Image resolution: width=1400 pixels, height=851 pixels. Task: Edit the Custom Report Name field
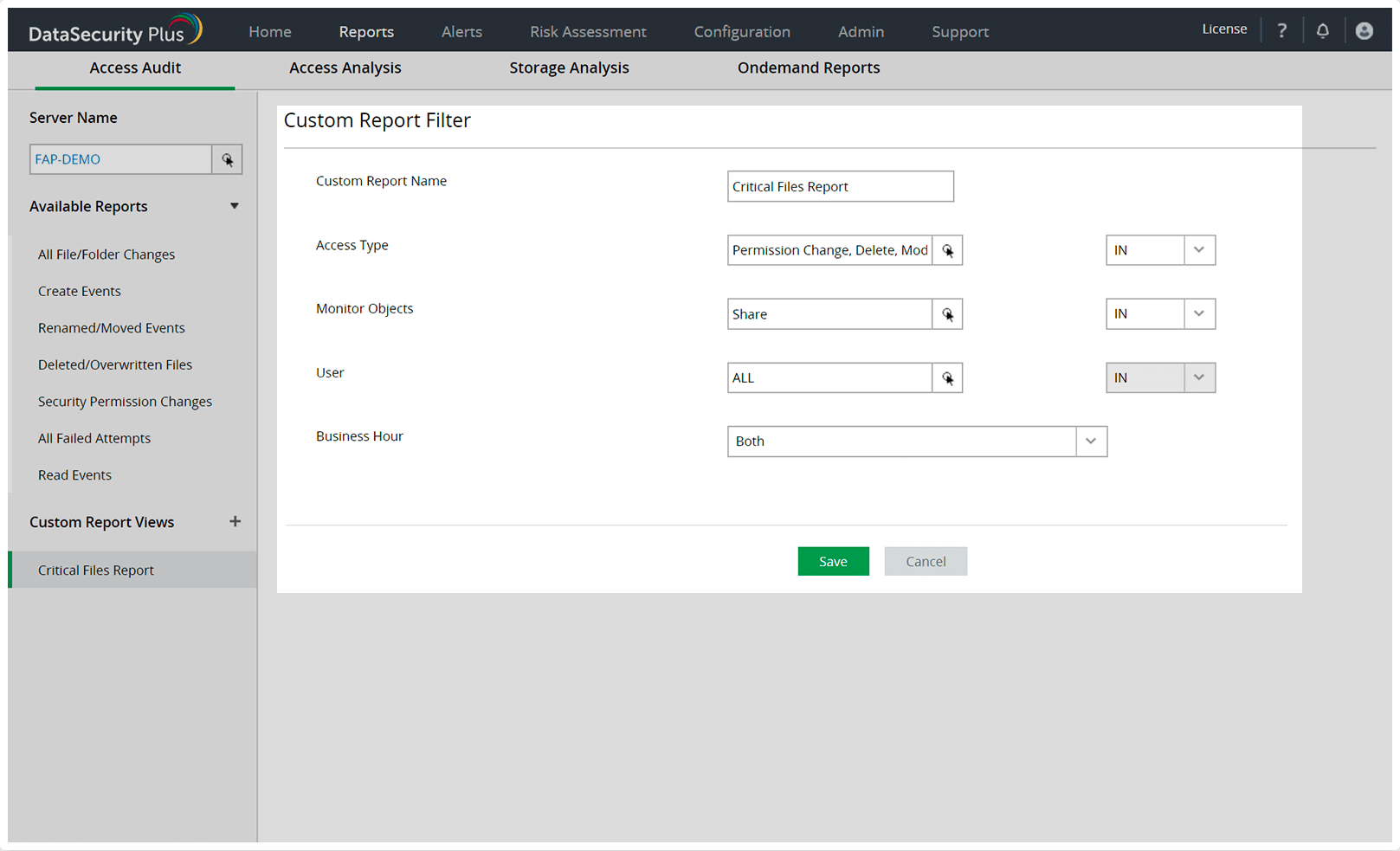839,186
